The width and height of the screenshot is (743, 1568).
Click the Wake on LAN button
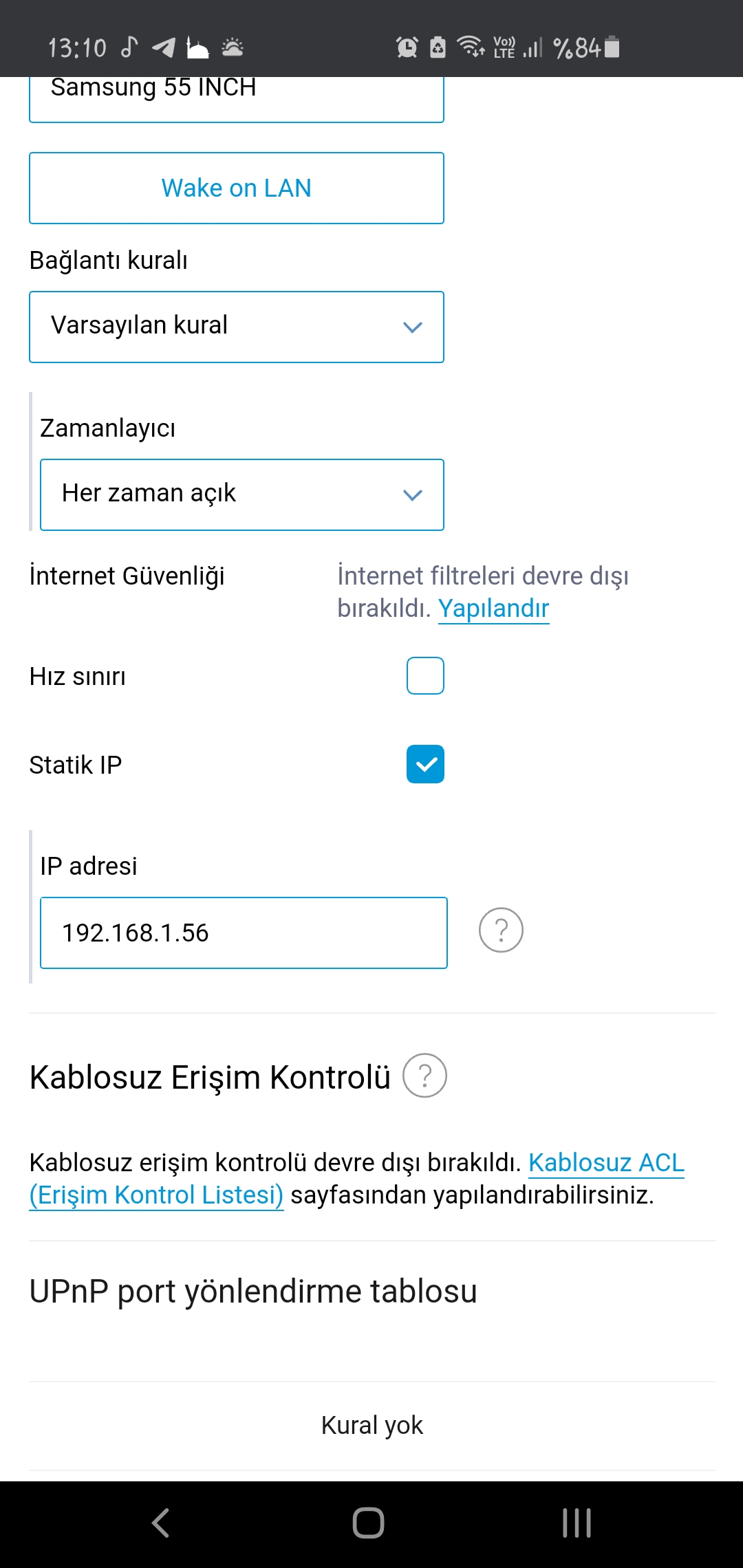(237, 188)
